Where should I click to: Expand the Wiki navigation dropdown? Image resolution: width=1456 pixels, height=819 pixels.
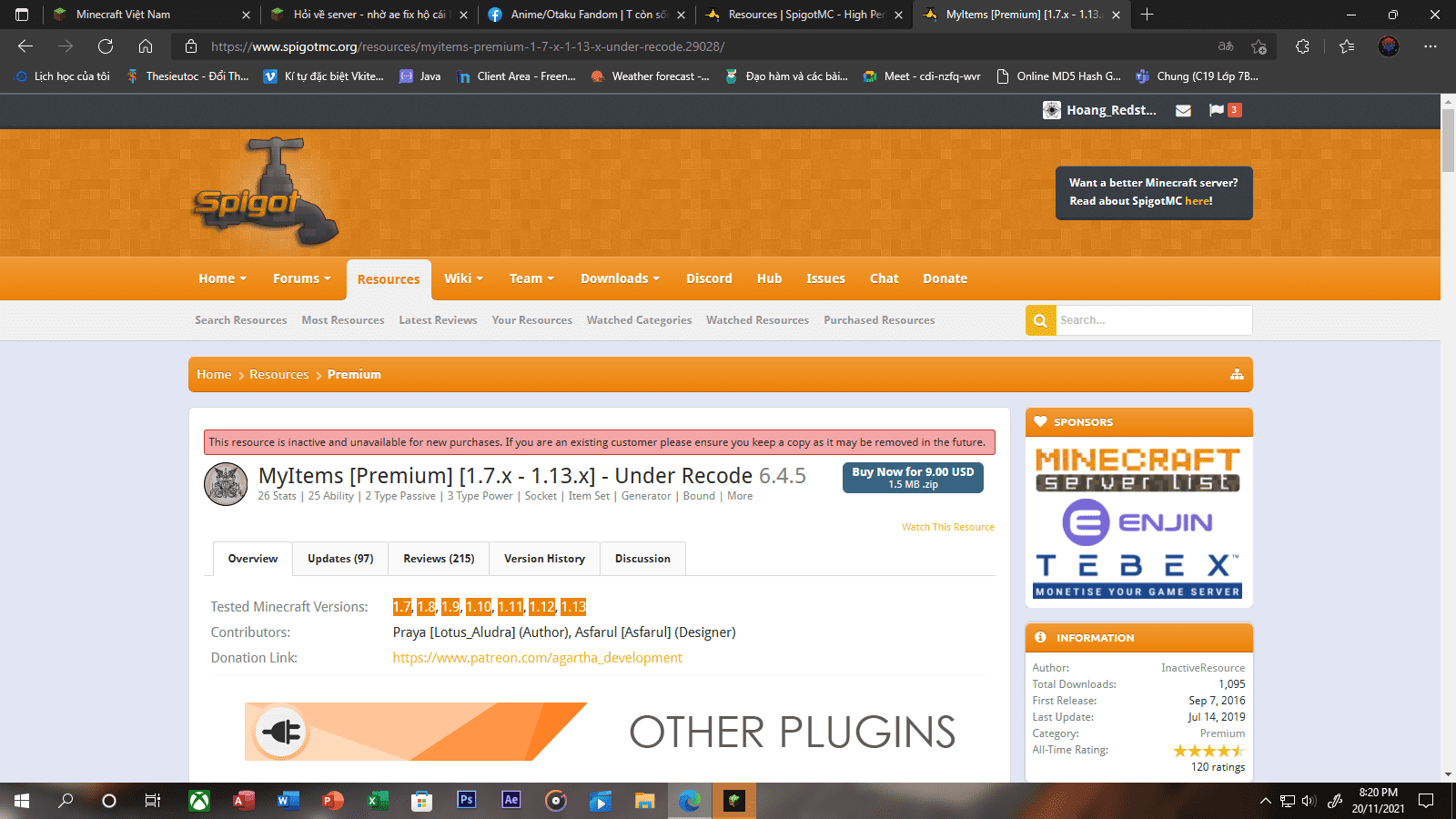click(463, 278)
